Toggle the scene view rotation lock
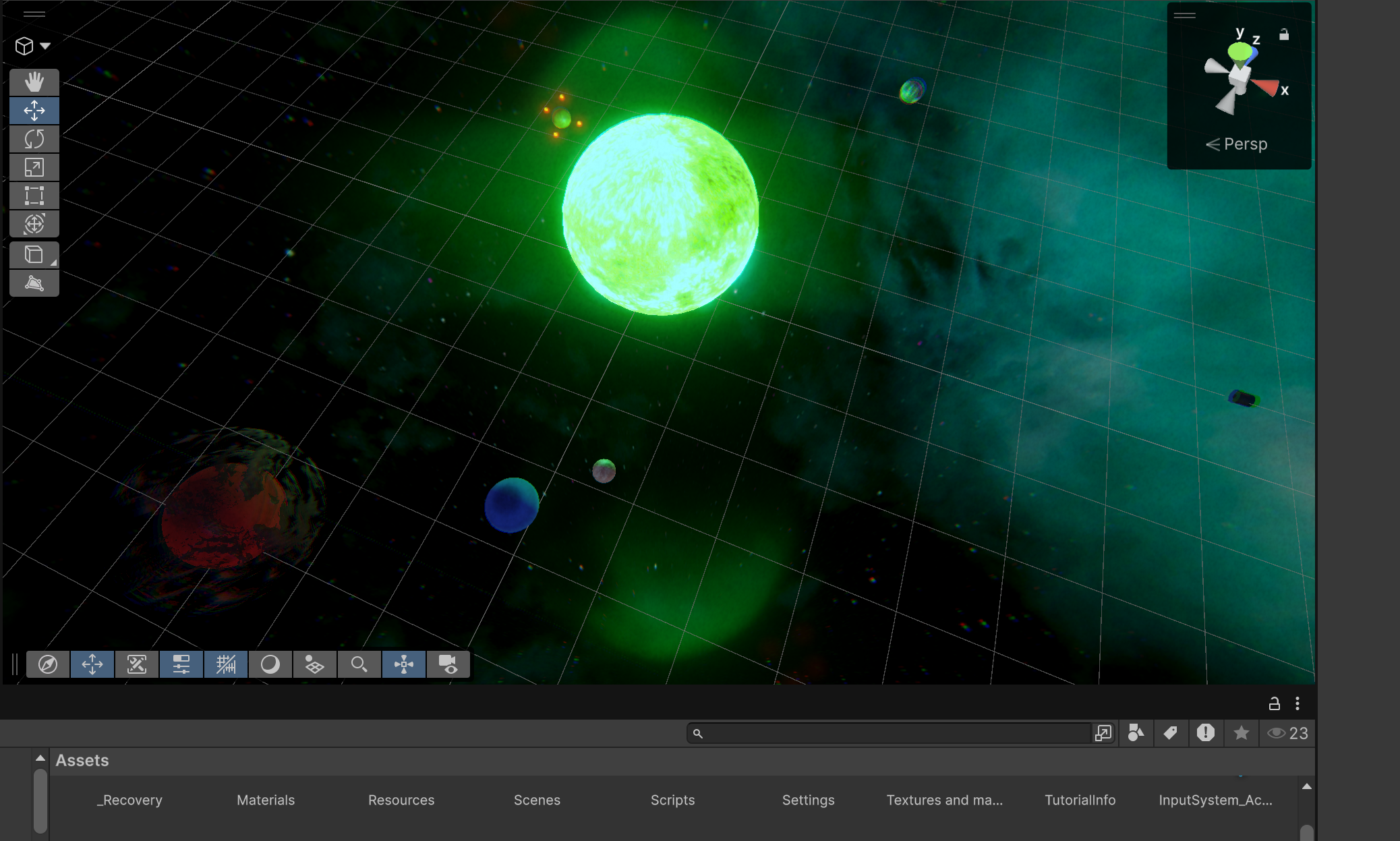This screenshot has height=841, width=1400. [1284, 35]
